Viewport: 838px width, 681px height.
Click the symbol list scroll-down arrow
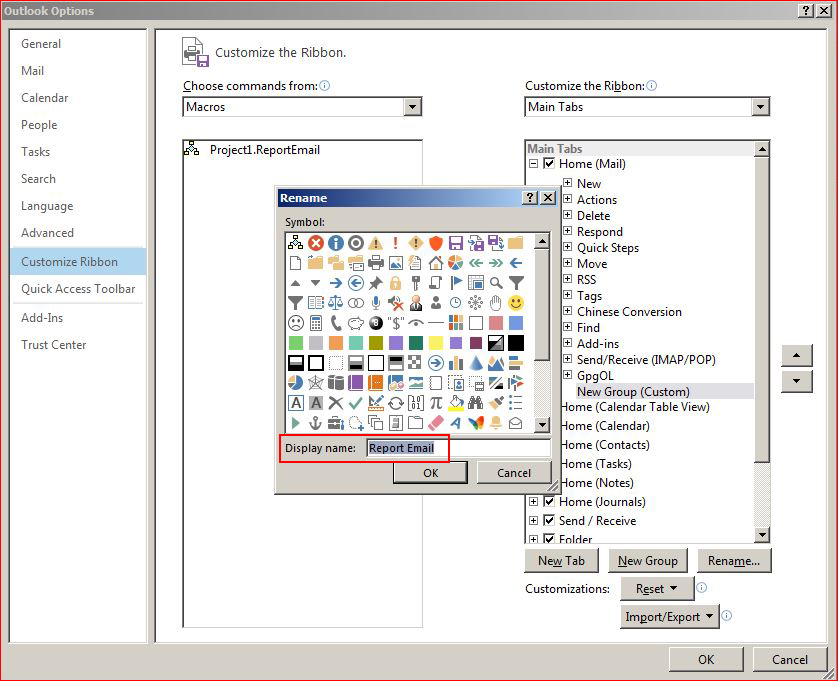(x=542, y=425)
